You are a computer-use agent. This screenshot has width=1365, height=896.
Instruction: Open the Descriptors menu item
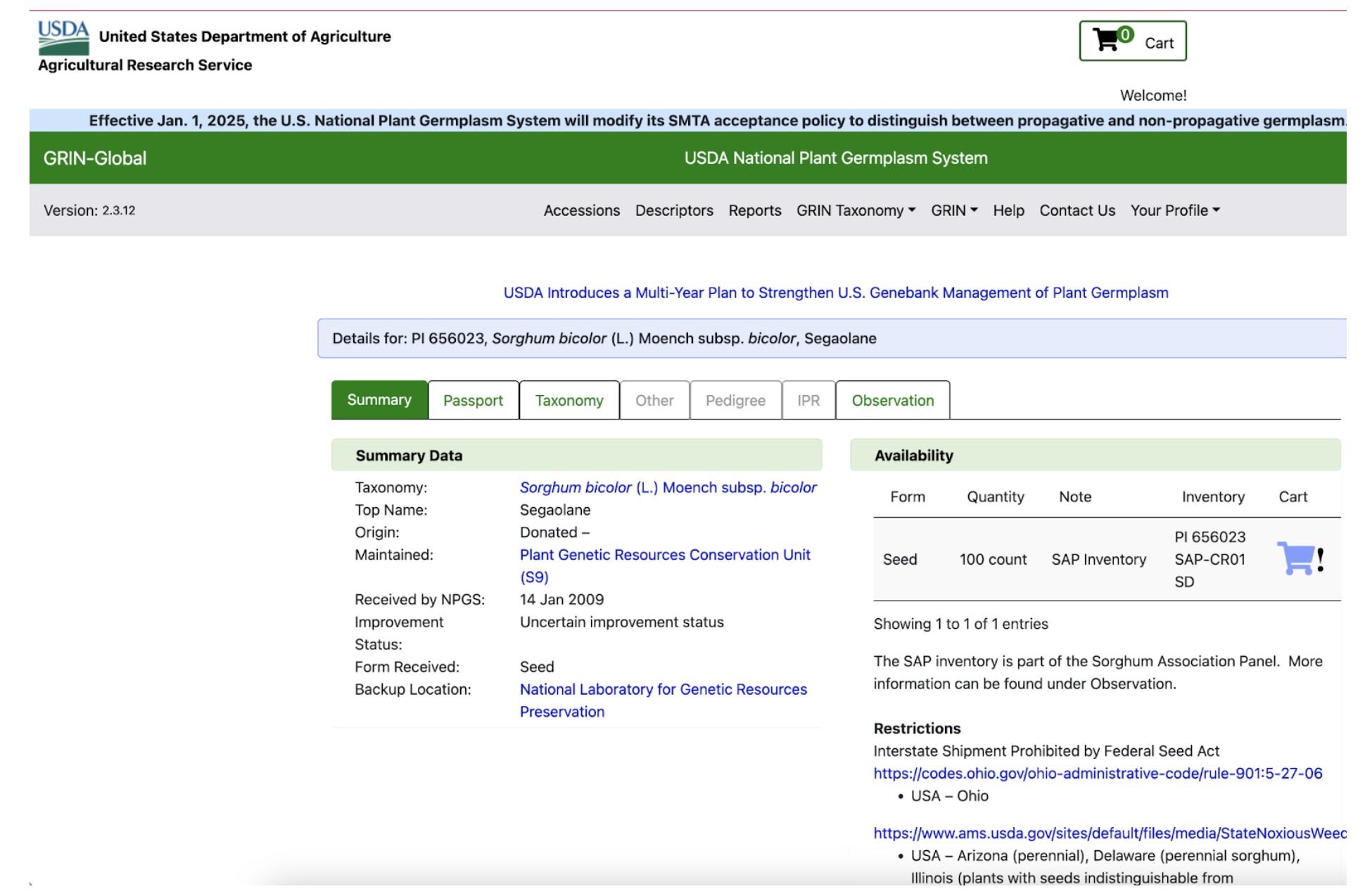click(x=673, y=210)
